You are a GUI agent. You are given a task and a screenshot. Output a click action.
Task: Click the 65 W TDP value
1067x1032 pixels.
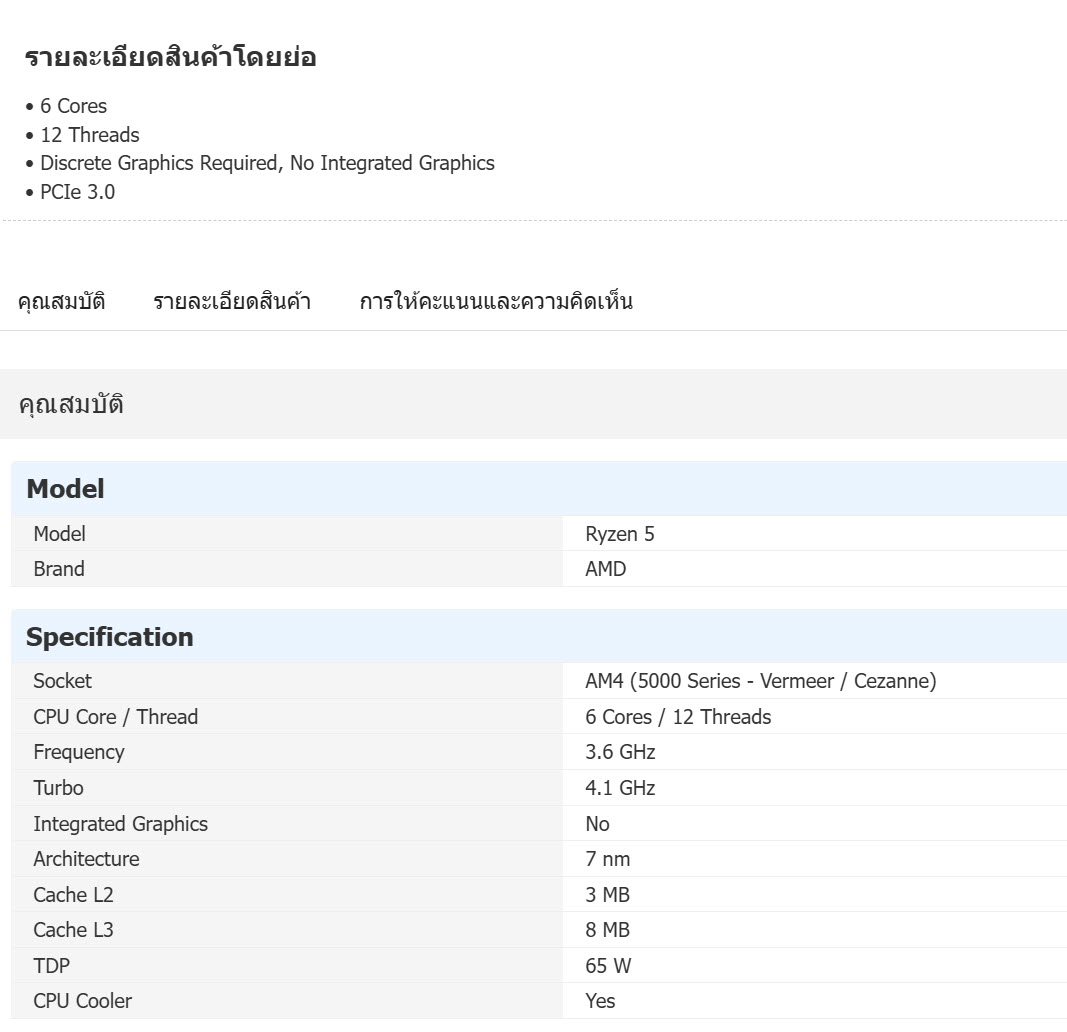coord(608,966)
